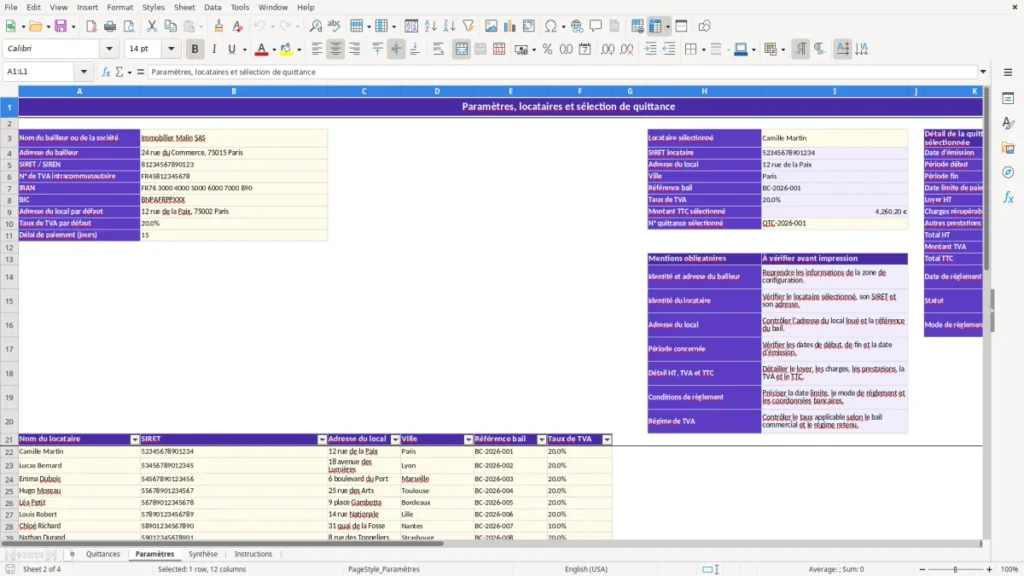Click the Export as PDF icon

point(91,26)
